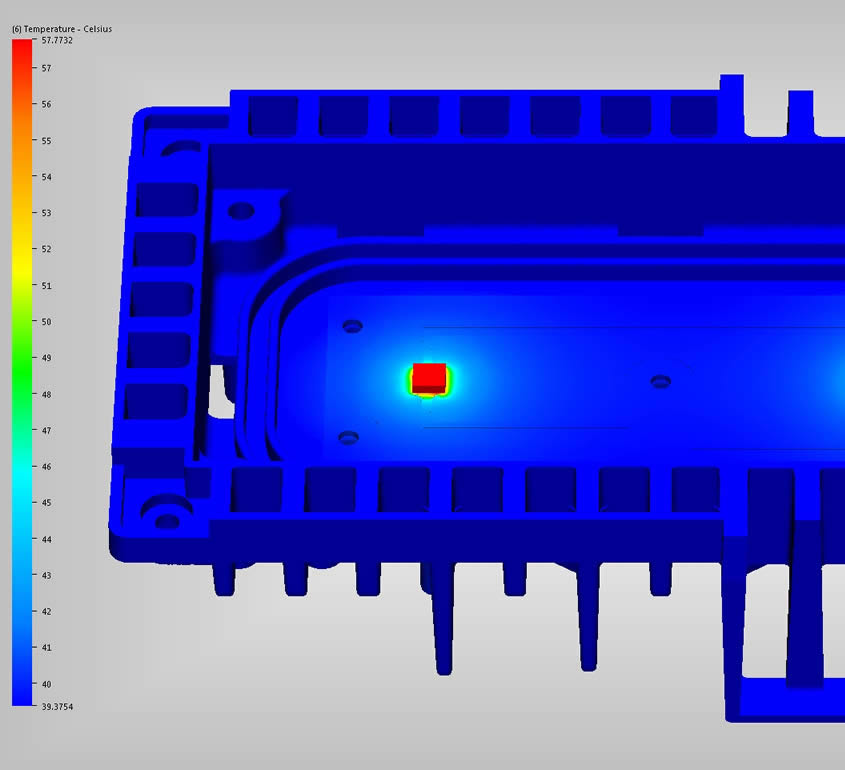The height and width of the screenshot is (770, 845).
Task: Click the maximum legend value 57.7732
Action: 57,40
